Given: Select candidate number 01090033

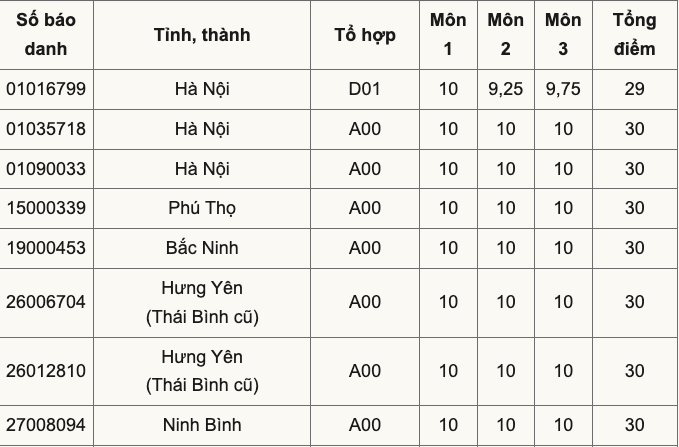Looking at the screenshot, I should tap(46, 169).
